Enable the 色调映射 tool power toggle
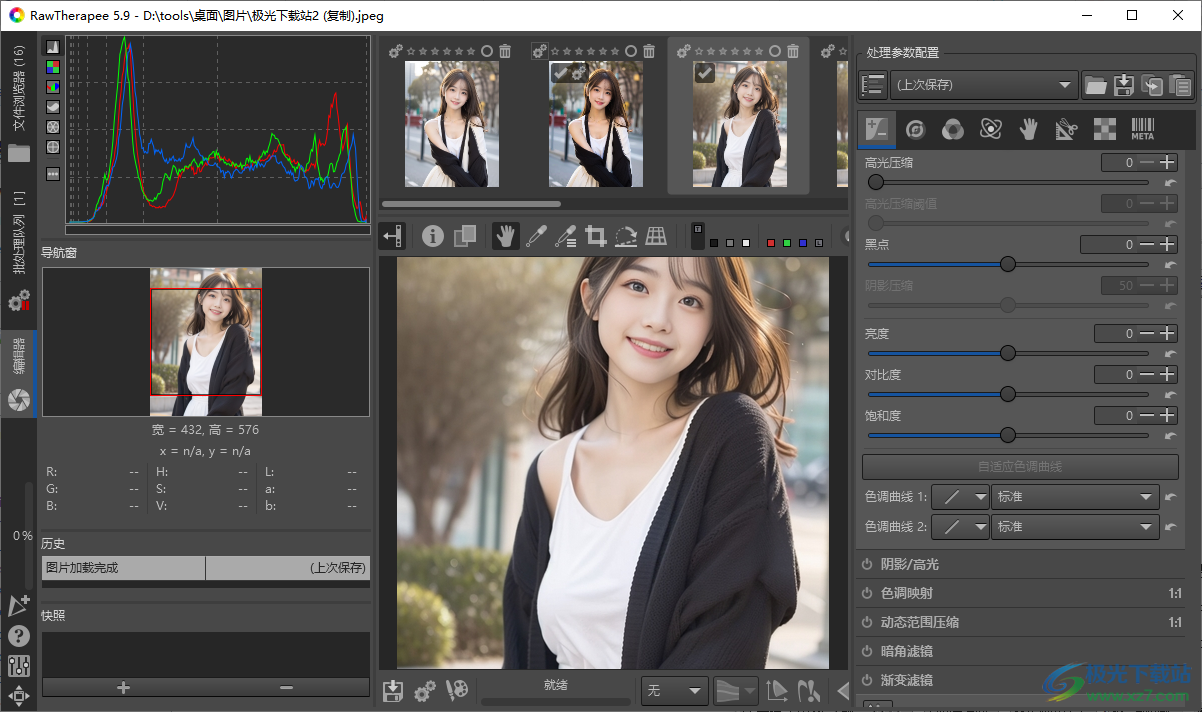The height and width of the screenshot is (712, 1202). [867, 593]
